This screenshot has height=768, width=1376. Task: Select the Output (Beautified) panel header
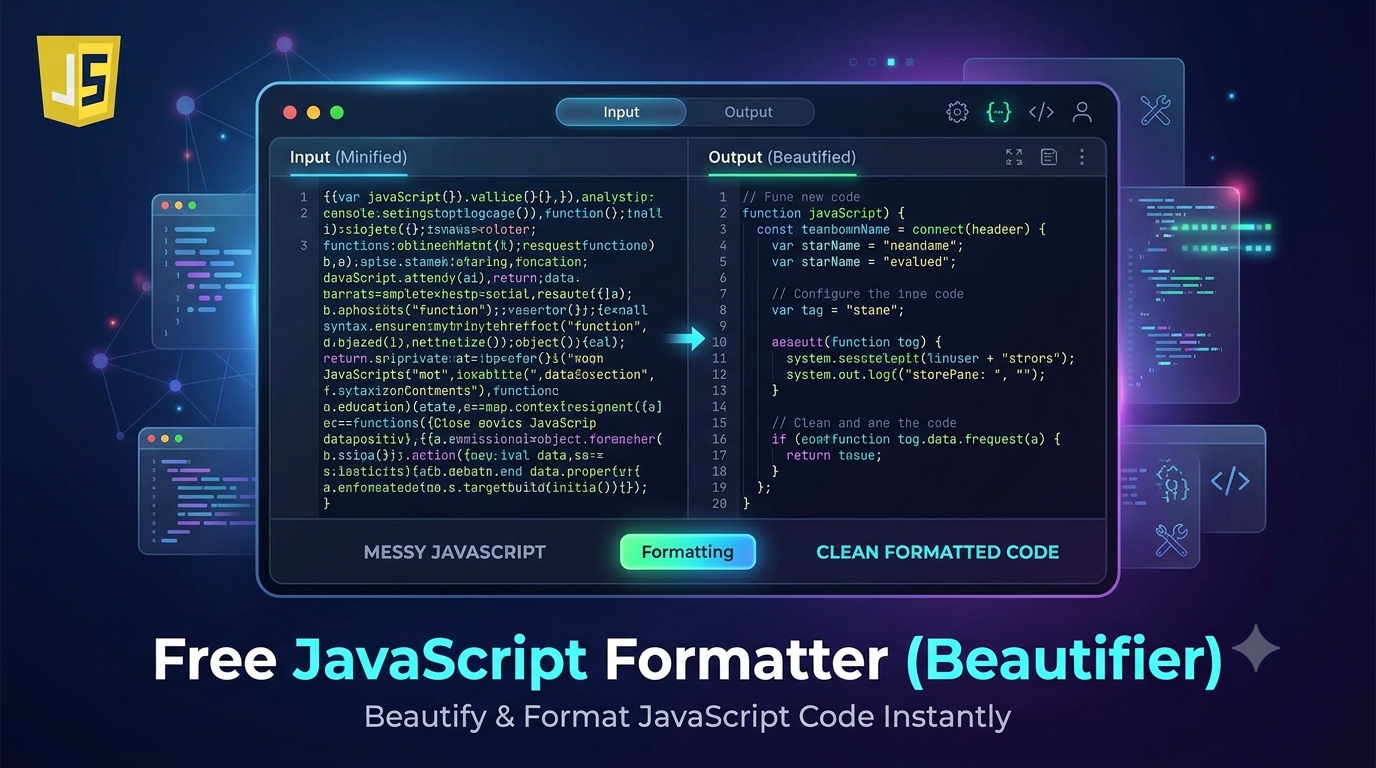point(782,157)
